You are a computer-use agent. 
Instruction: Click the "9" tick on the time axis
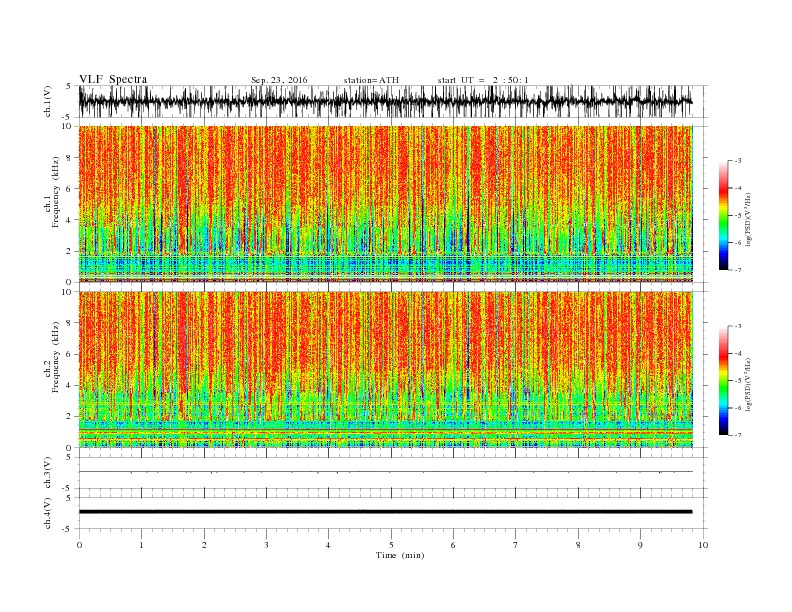click(x=640, y=545)
